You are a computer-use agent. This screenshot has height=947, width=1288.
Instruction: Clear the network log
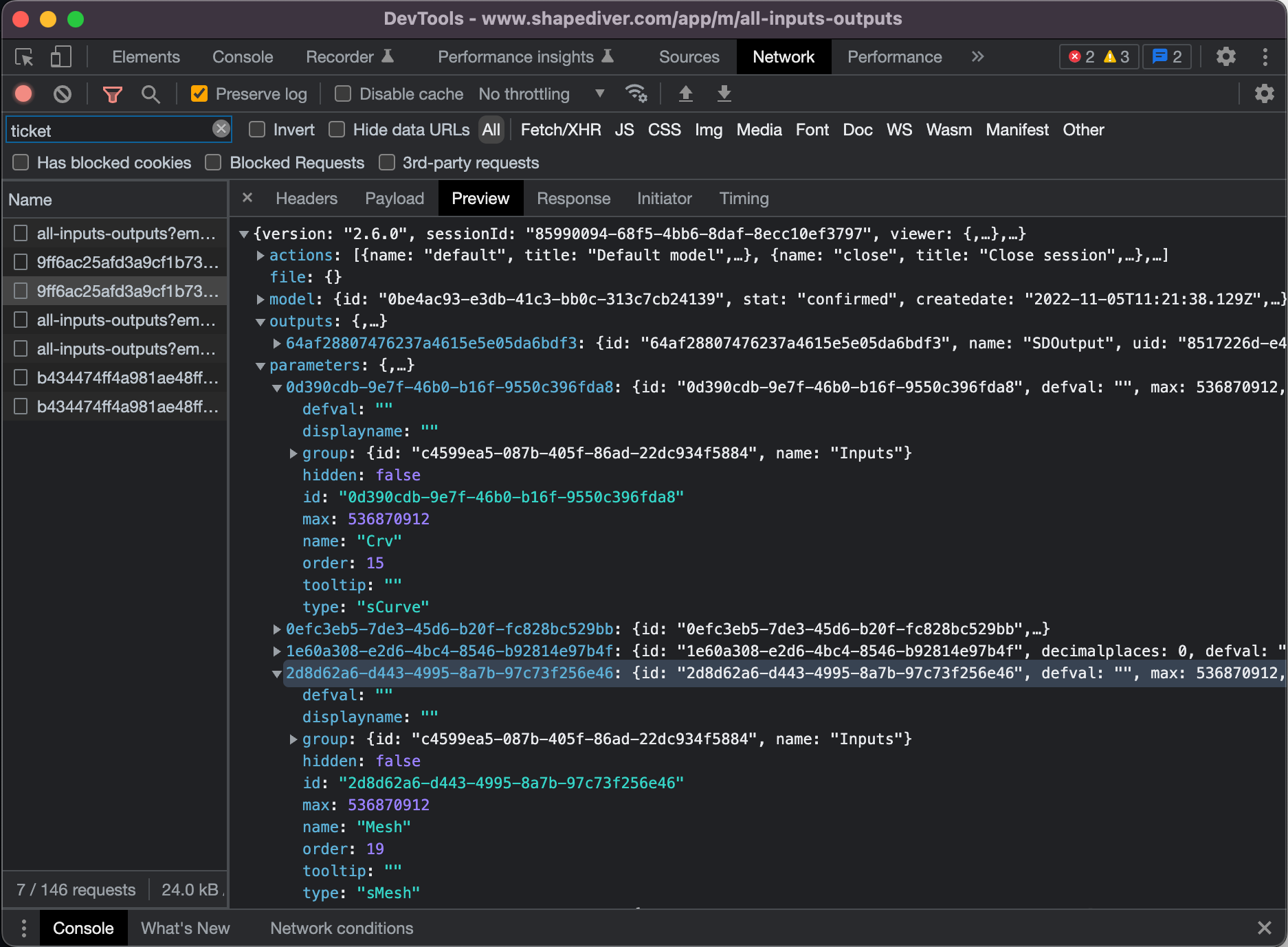point(63,94)
